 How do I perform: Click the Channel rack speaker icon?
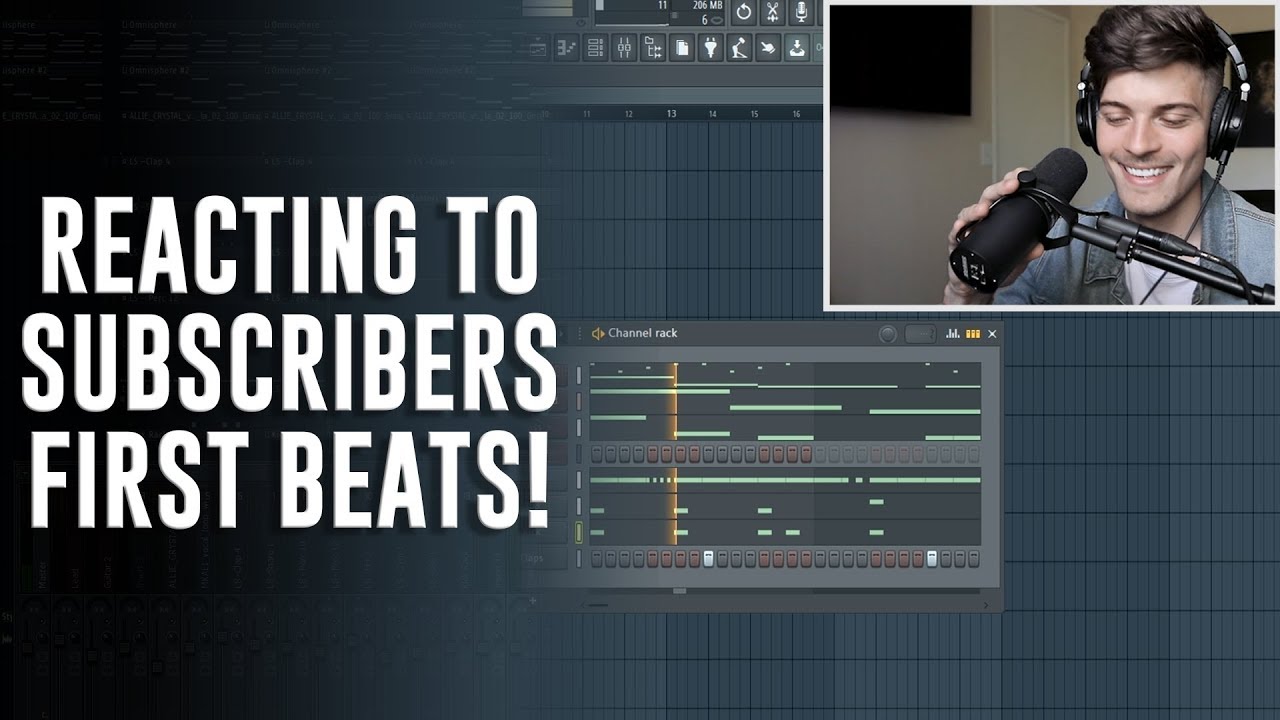coord(598,334)
